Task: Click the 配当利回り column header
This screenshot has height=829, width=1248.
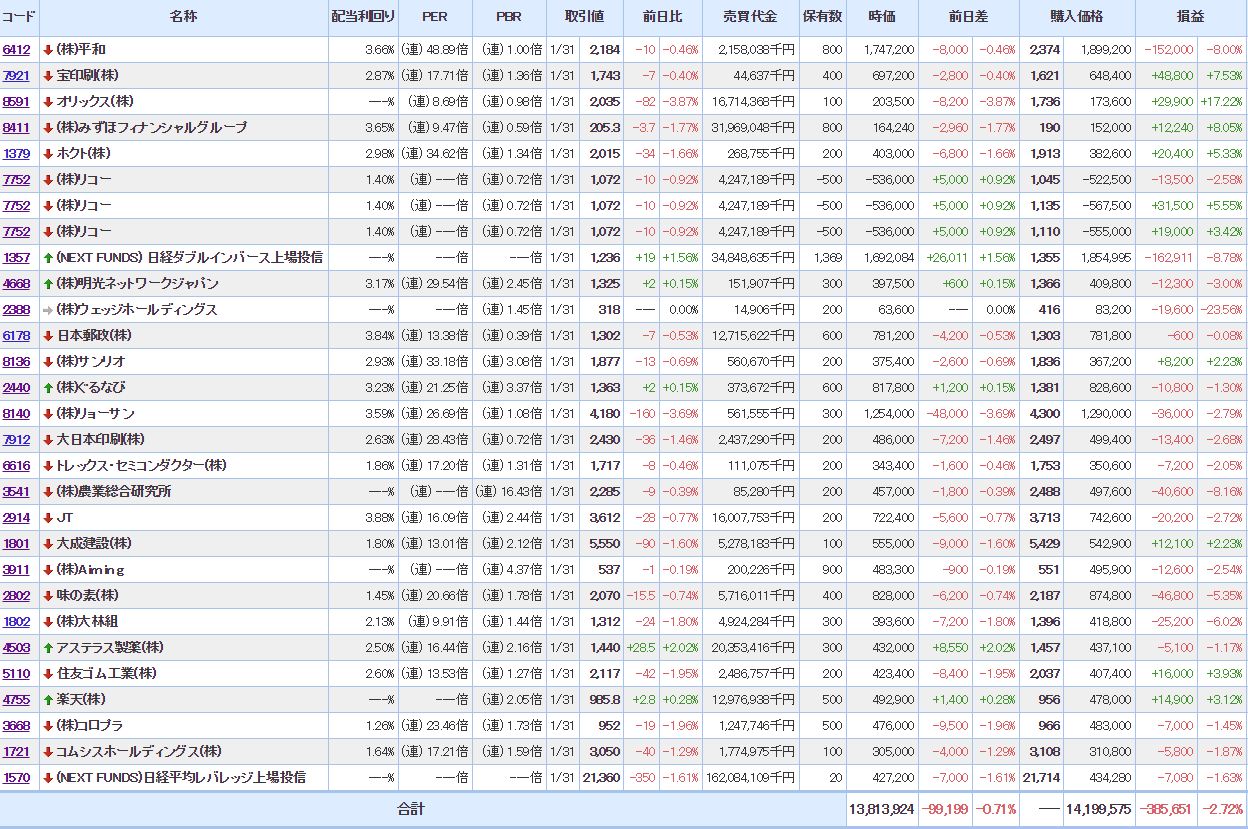Action: 363,17
